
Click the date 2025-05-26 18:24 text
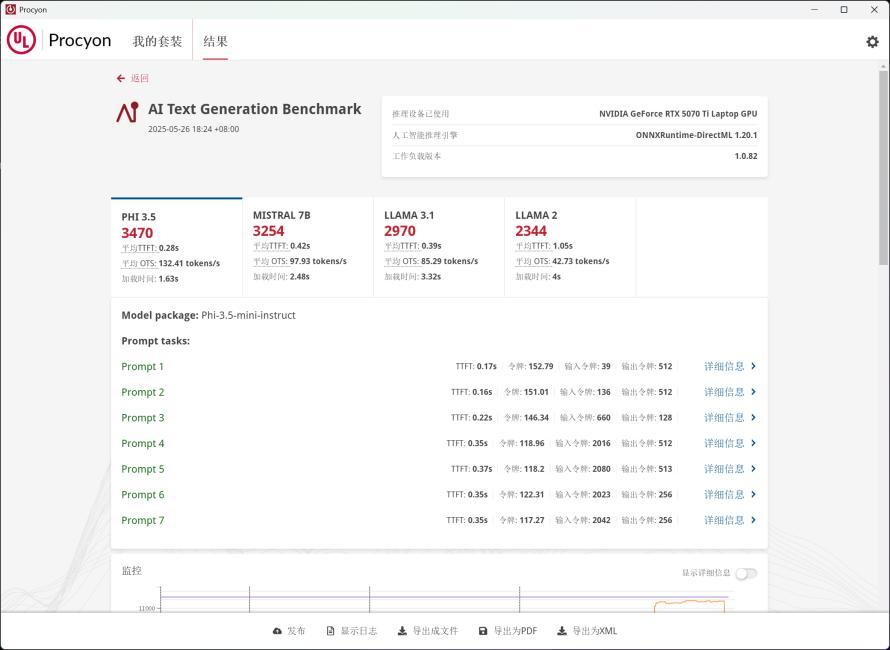click(194, 129)
